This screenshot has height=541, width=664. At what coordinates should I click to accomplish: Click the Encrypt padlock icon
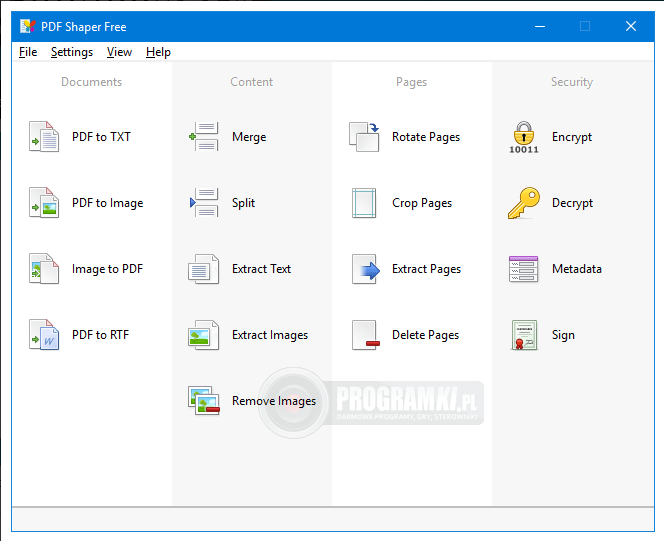pos(524,137)
